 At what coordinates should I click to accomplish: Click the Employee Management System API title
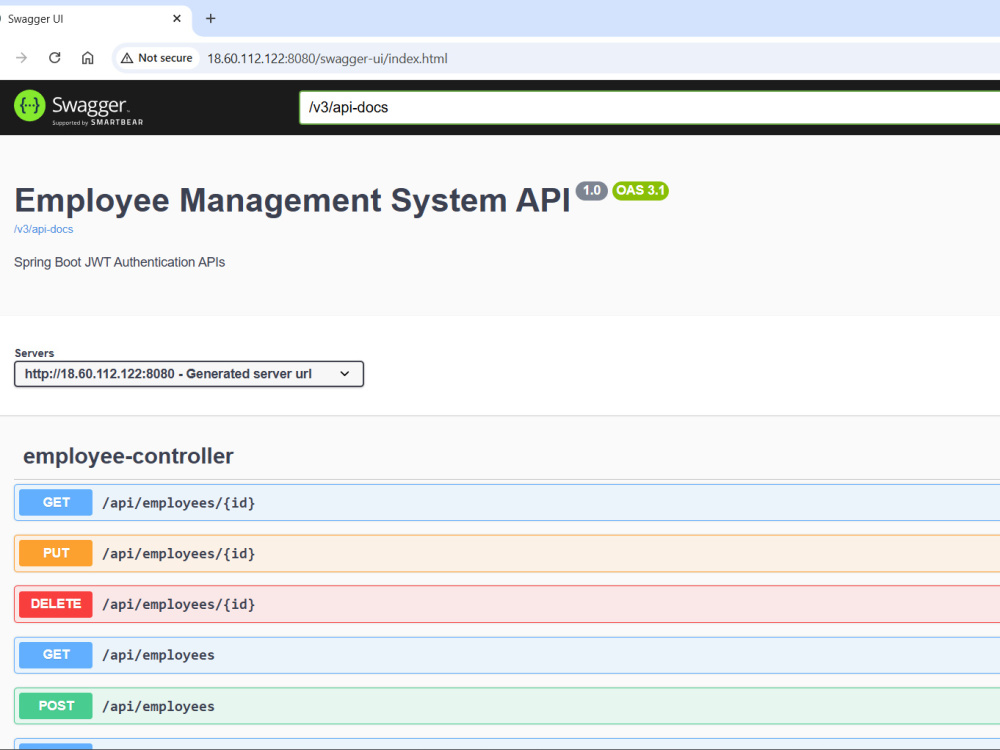[292, 200]
